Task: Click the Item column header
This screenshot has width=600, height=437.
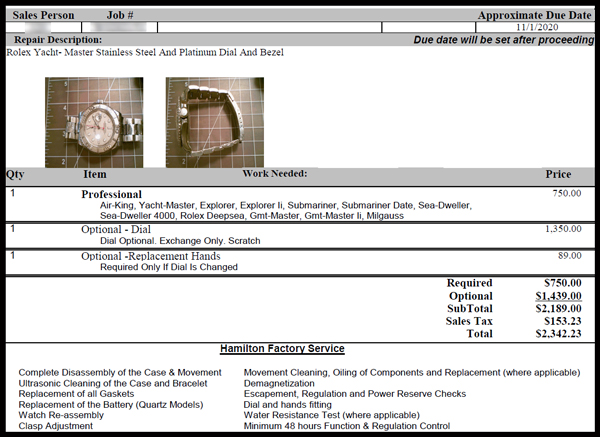Action: (x=95, y=174)
